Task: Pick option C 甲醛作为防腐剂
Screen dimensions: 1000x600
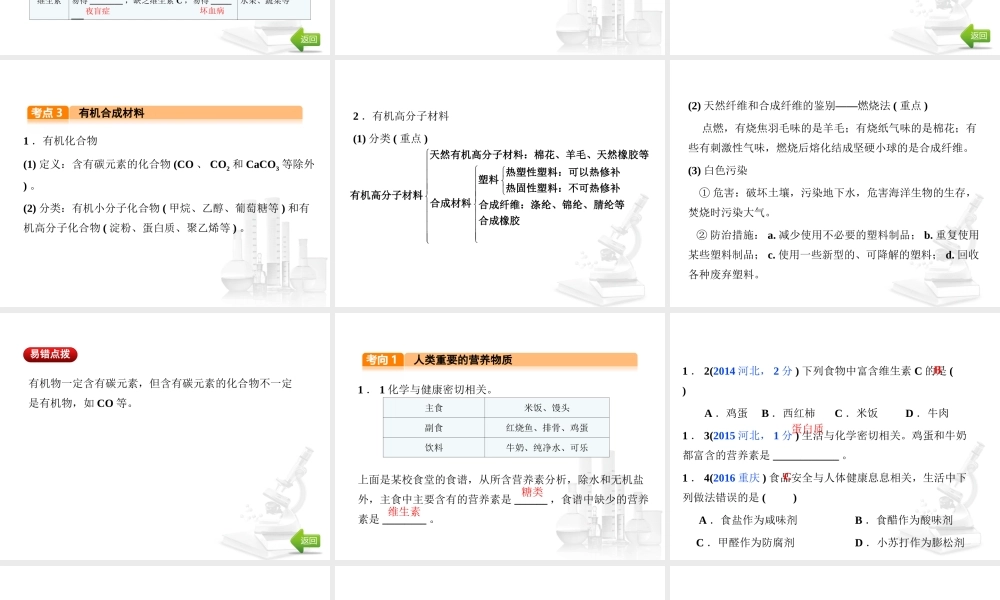Action: [745, 542]
